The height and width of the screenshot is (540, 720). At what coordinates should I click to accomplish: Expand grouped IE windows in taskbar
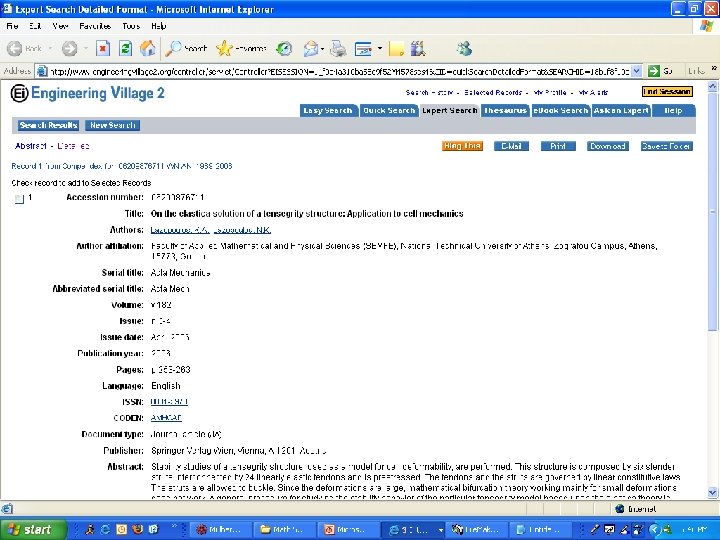pyautogui.click(x=440, y=530)
